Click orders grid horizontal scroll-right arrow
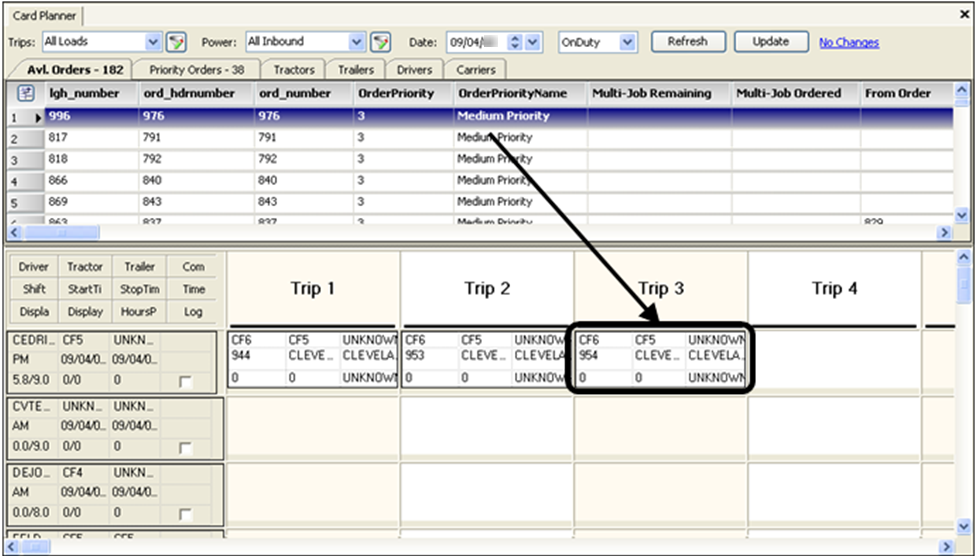 coord(943,232)
